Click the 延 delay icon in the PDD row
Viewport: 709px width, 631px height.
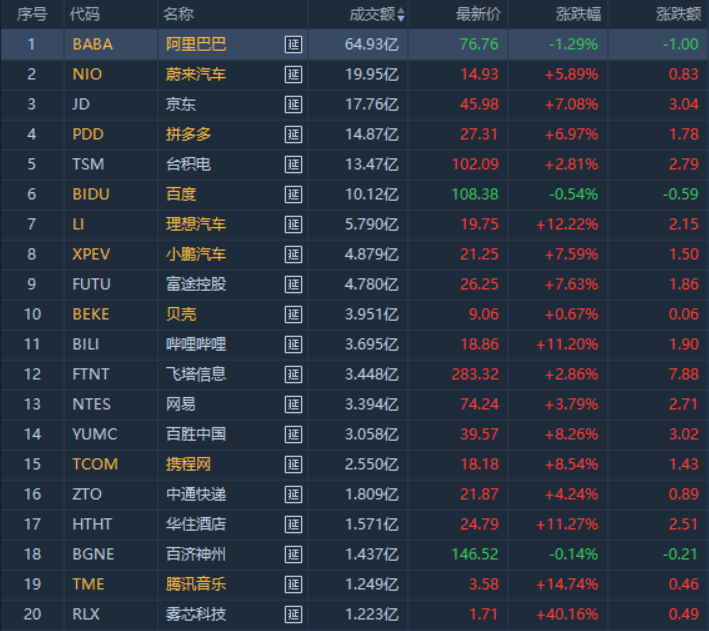(x=293, y=134)
